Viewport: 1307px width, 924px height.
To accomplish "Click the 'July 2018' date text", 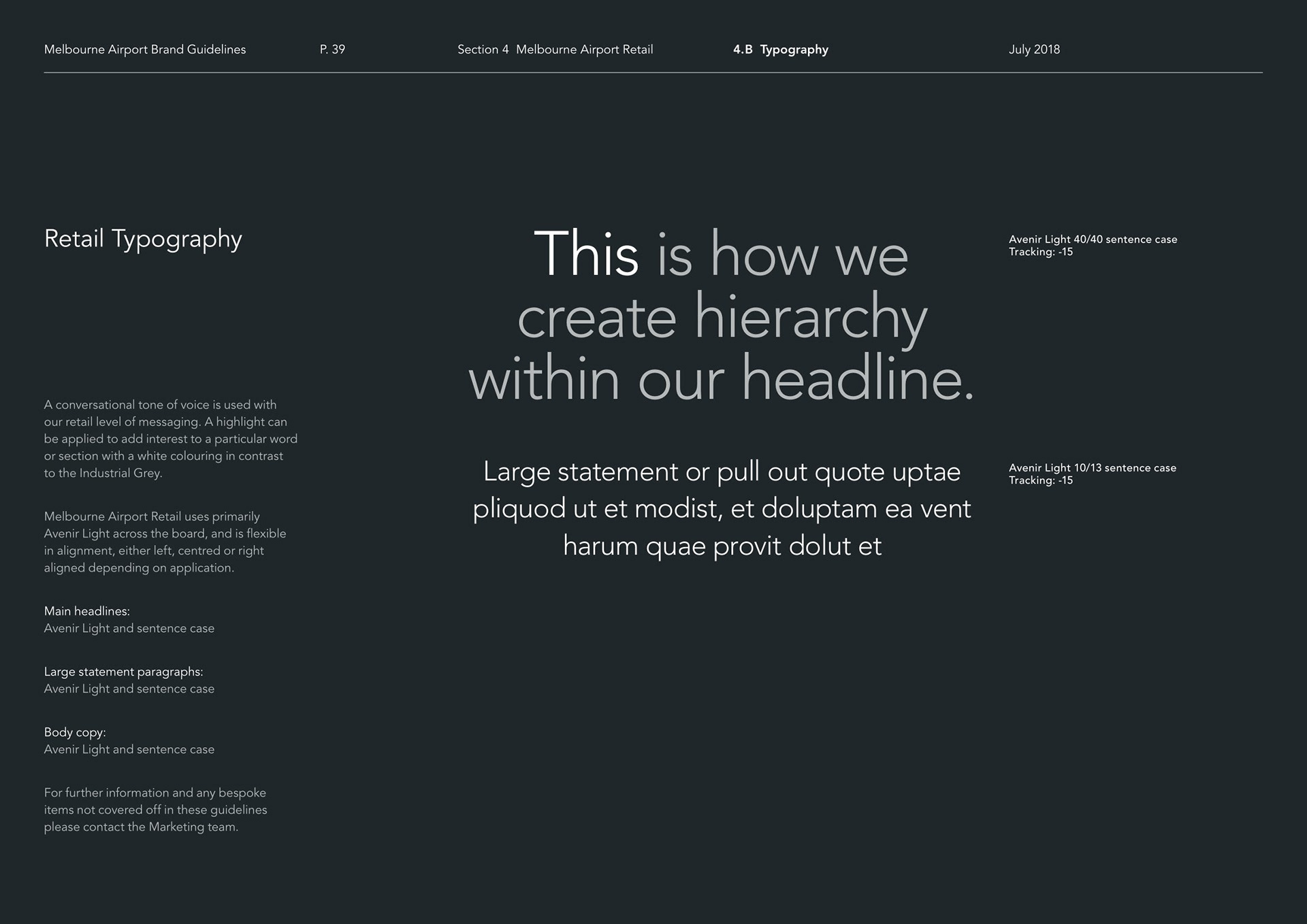I will [x=1034, y=50].
